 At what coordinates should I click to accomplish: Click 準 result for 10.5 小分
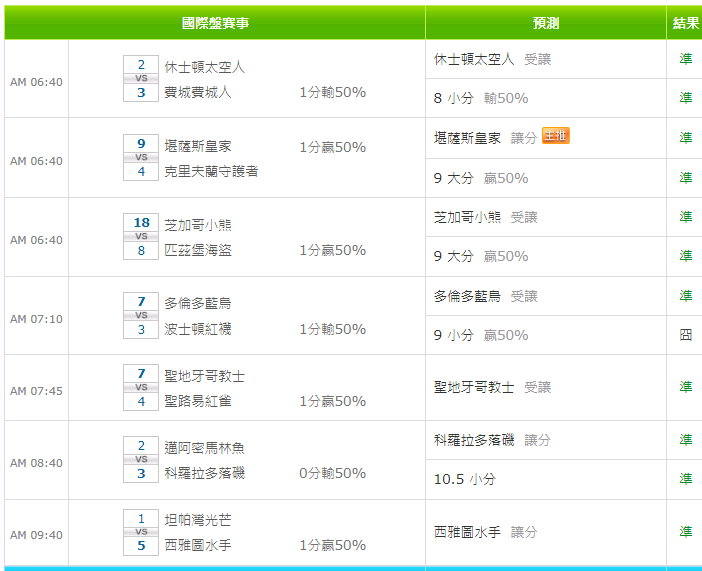tap(685, 479)
